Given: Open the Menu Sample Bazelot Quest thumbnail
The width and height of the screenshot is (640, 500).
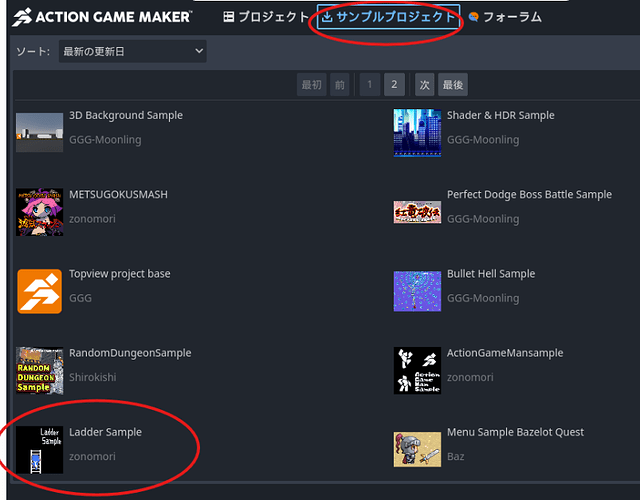Looking at the screenshot, I should [417, 449].
